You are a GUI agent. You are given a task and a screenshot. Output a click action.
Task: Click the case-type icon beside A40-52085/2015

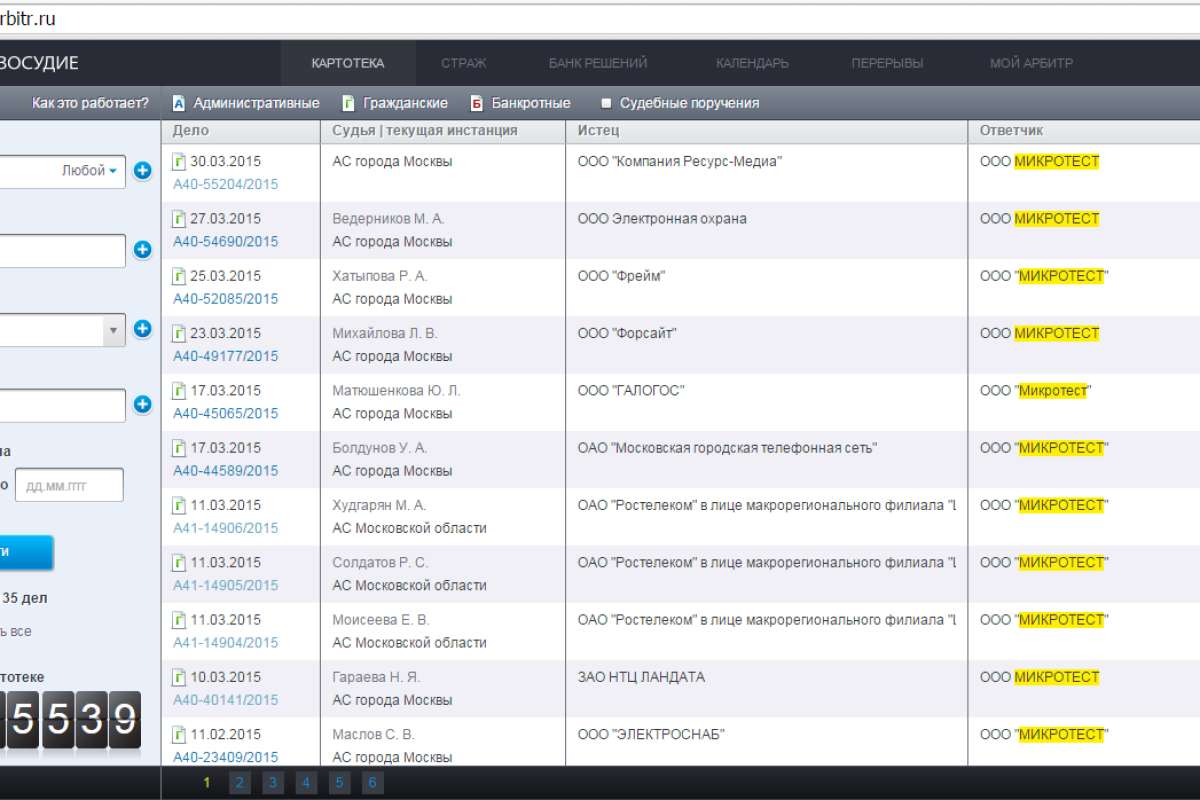[179, 276]
